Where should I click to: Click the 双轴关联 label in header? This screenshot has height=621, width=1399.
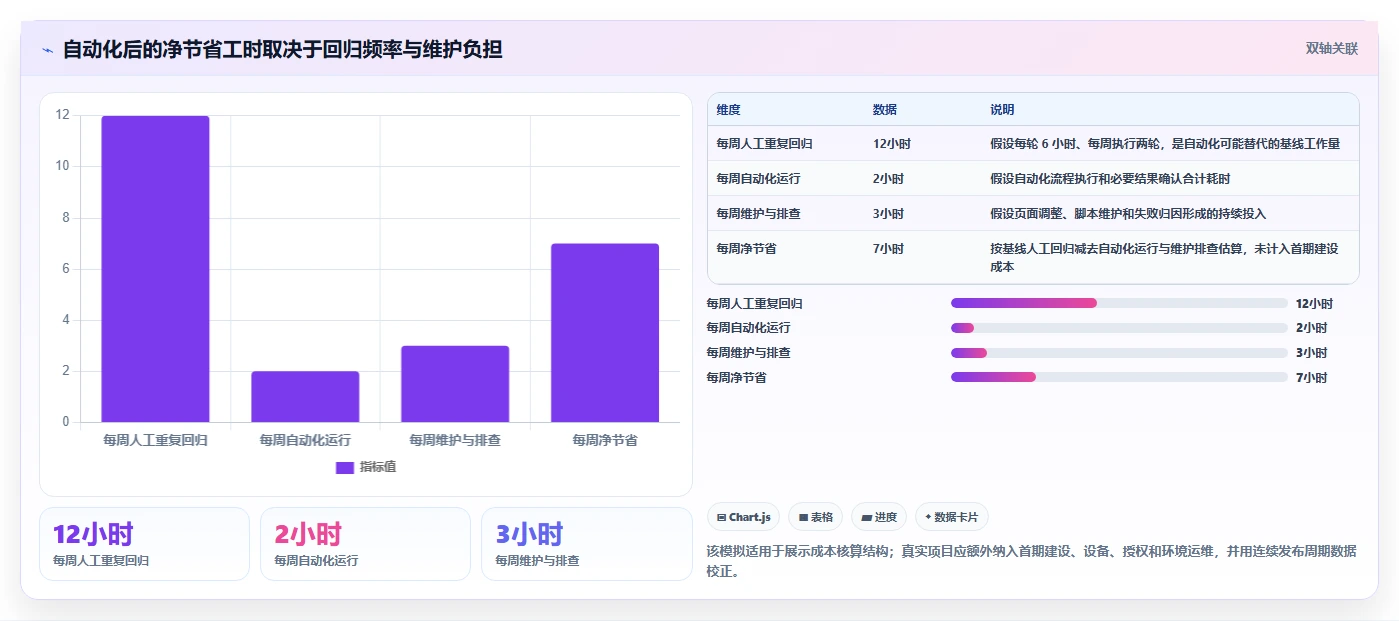point(1332,48)
